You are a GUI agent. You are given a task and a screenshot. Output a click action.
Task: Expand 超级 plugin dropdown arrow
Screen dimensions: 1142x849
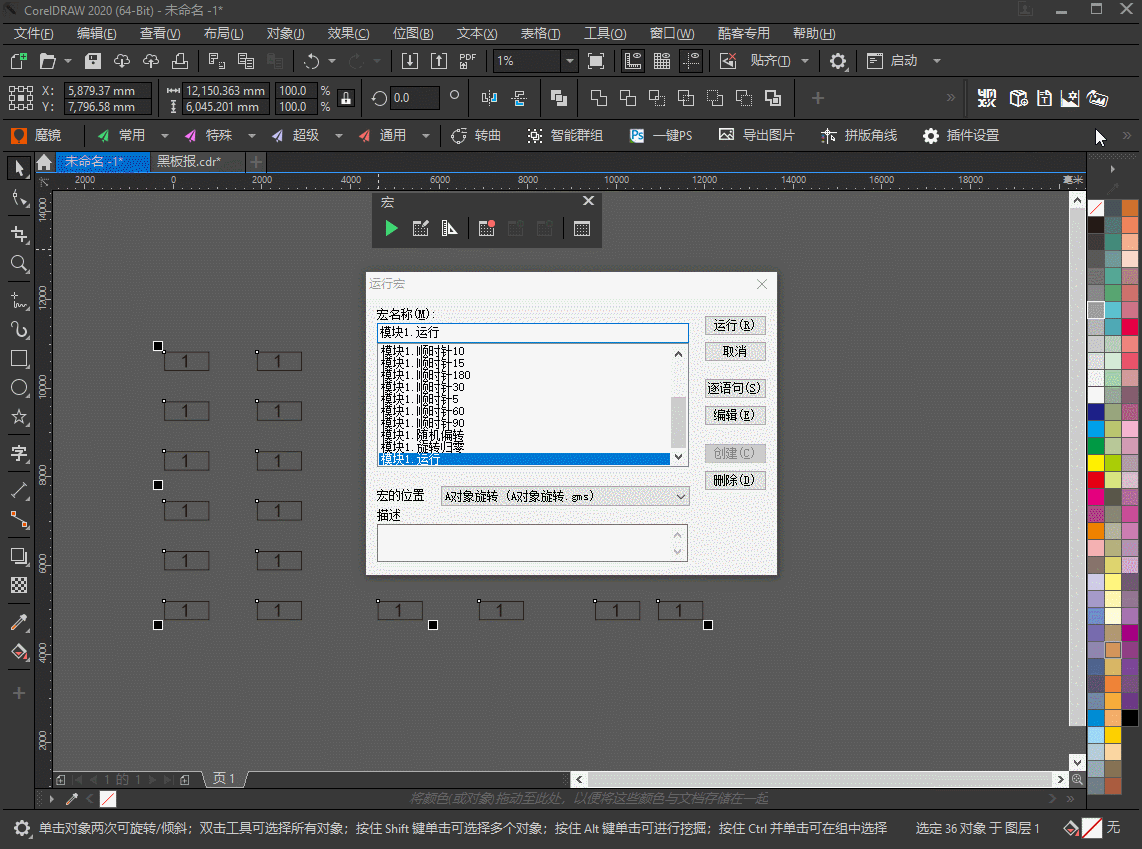tap(339, 135)
